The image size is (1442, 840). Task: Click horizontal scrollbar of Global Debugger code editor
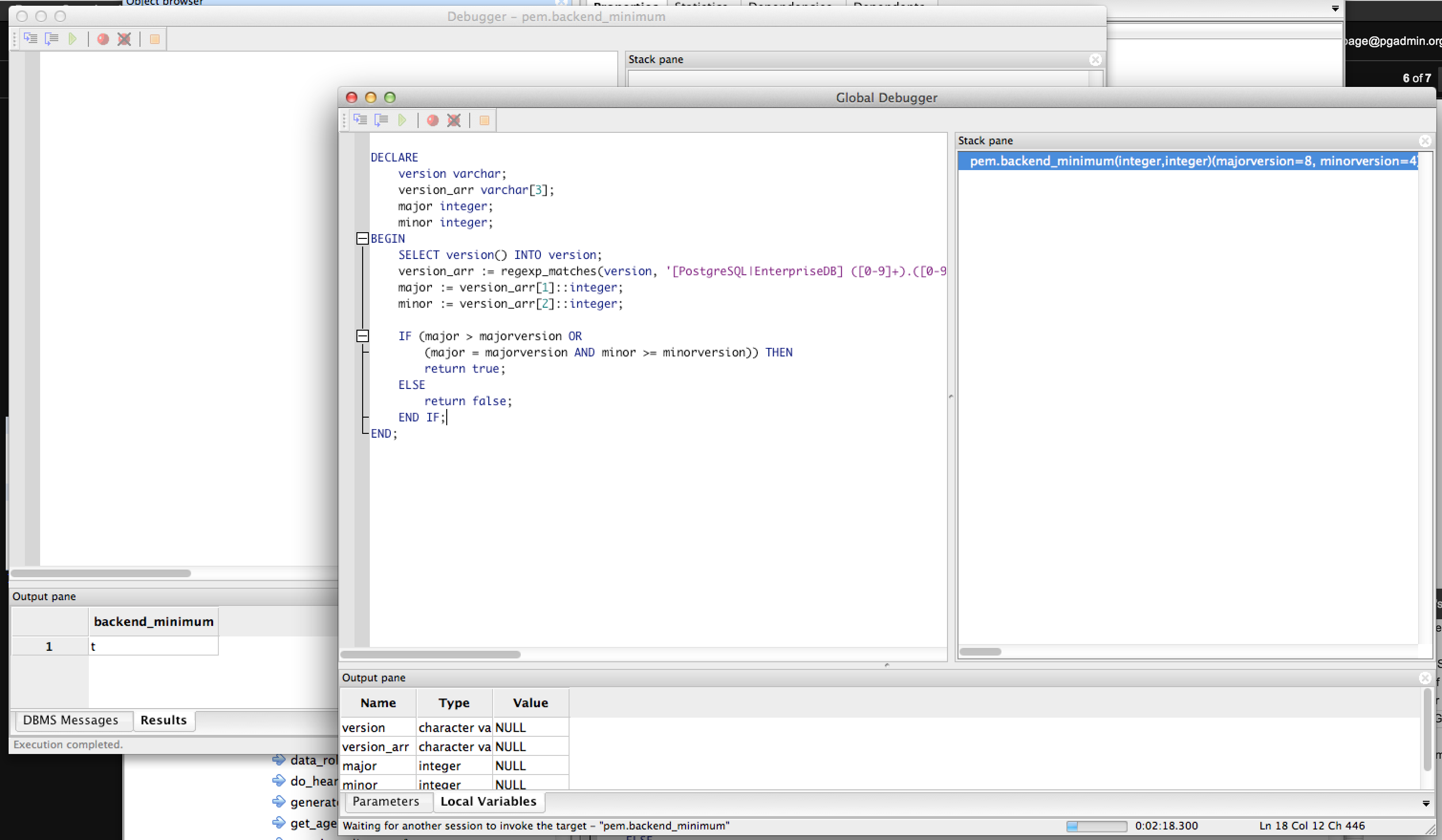[x=430, y=654]
